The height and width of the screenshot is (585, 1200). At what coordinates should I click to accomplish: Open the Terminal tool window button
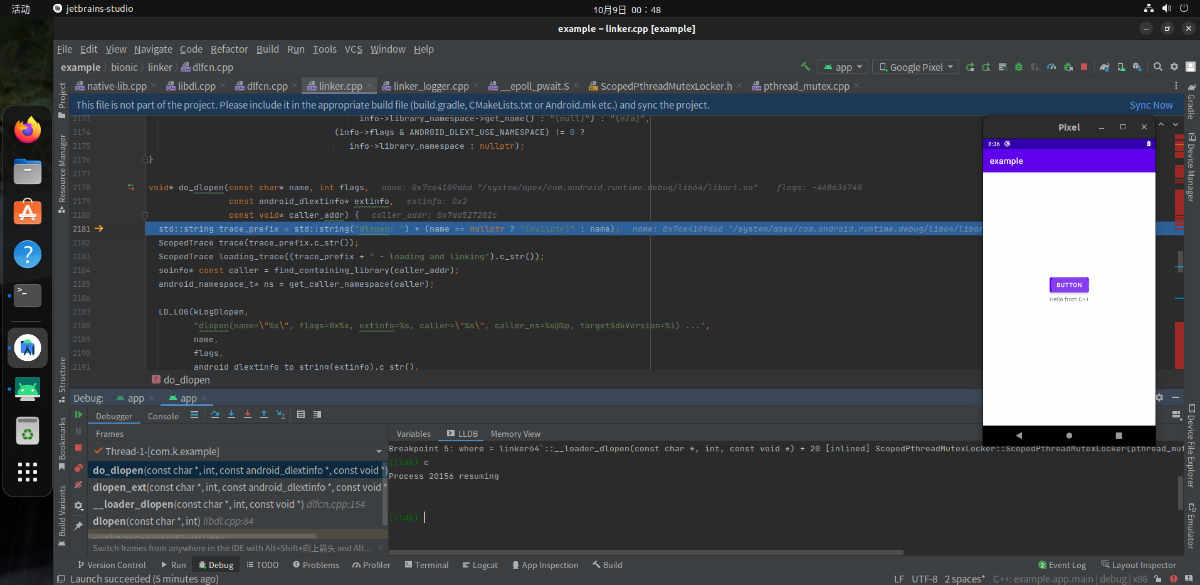[x=426, y=565]
